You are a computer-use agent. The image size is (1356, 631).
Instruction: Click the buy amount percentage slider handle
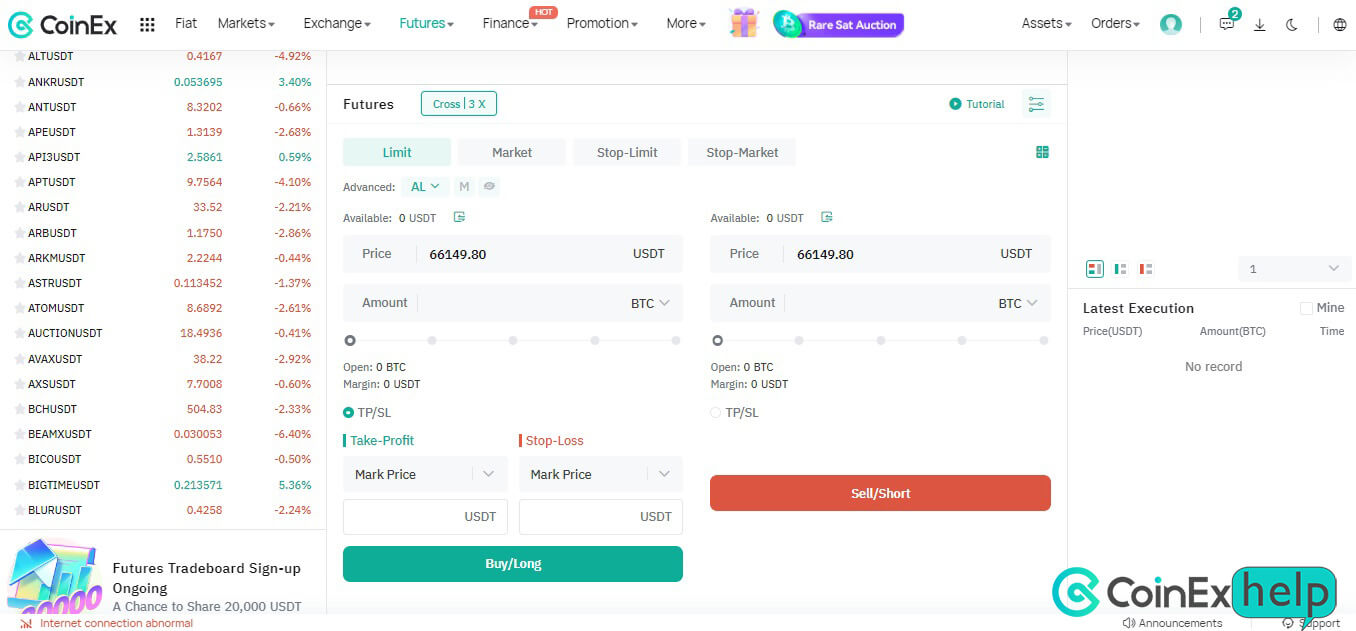coord(350,340)
